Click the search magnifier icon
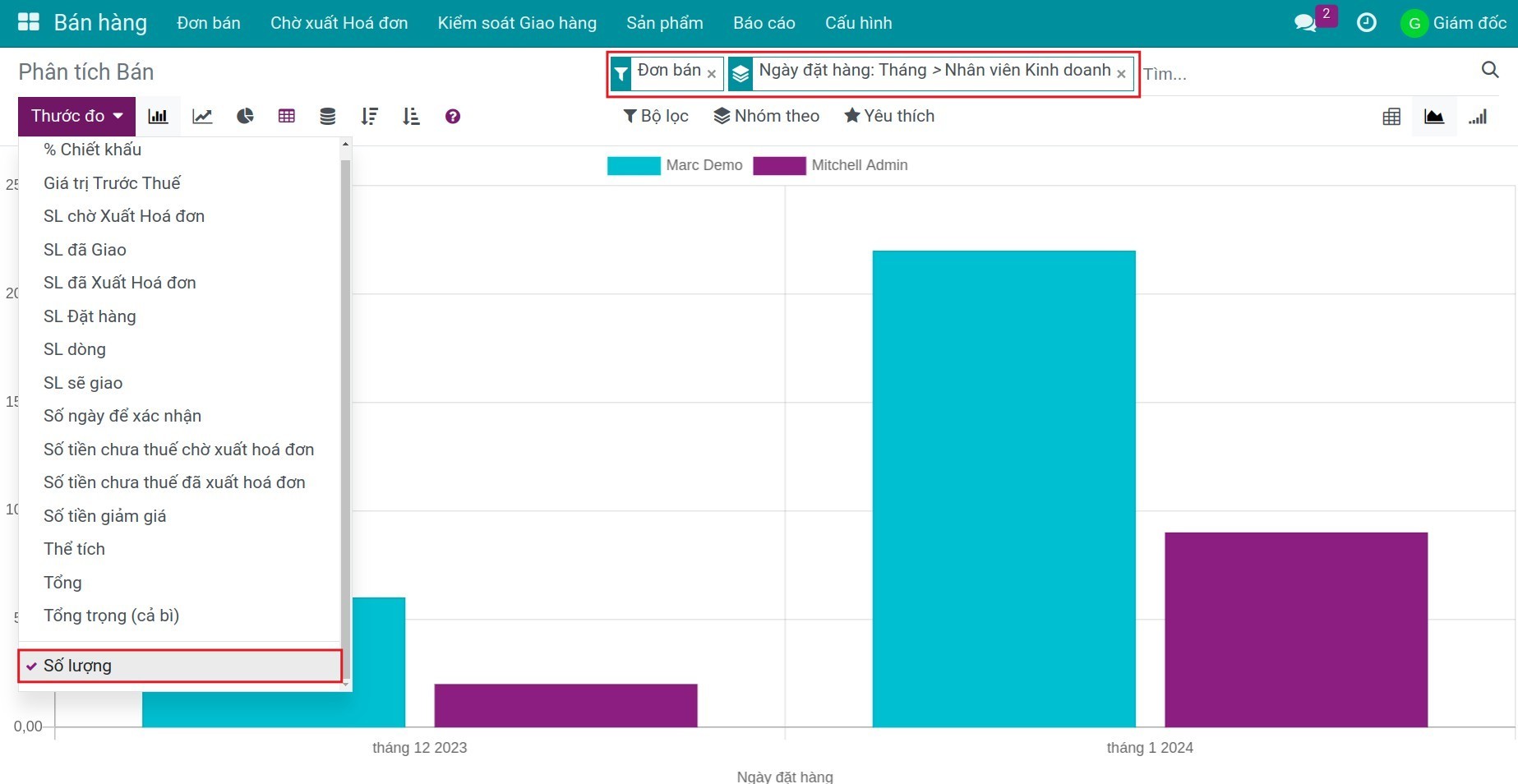Image resolution: width=1518 pixels, height=784 pixels. (1489, 70)
